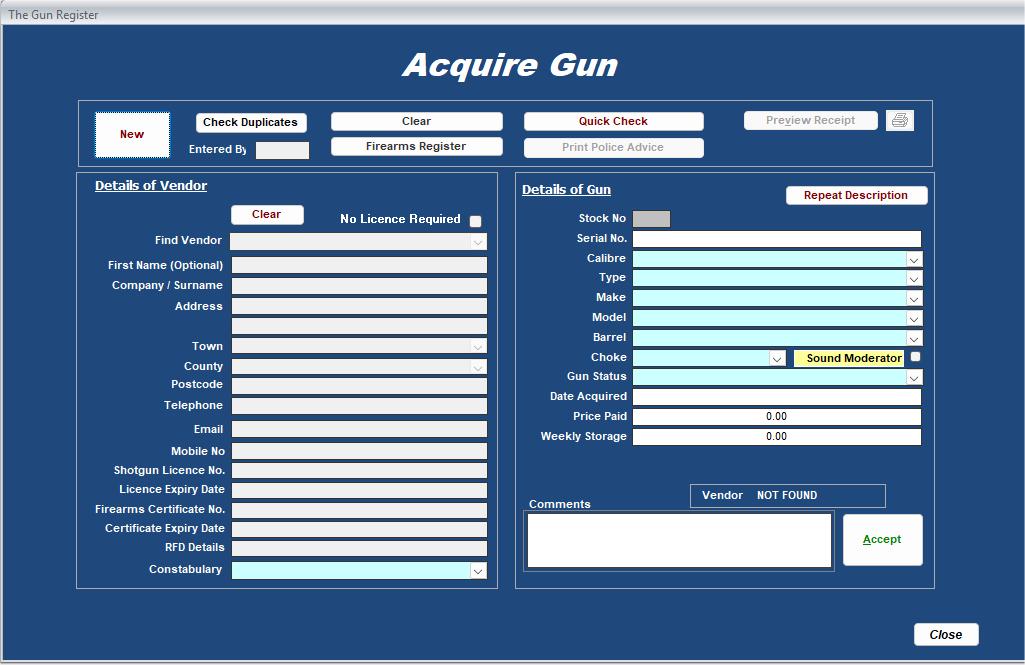Click the New button
Viewport: 1025px width, 665px height.
[x=131, y=133]
